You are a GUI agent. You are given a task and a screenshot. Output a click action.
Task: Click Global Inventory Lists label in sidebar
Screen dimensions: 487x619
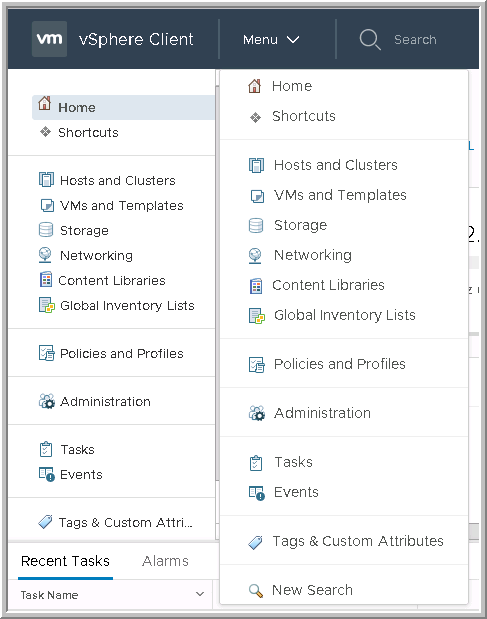127,305
